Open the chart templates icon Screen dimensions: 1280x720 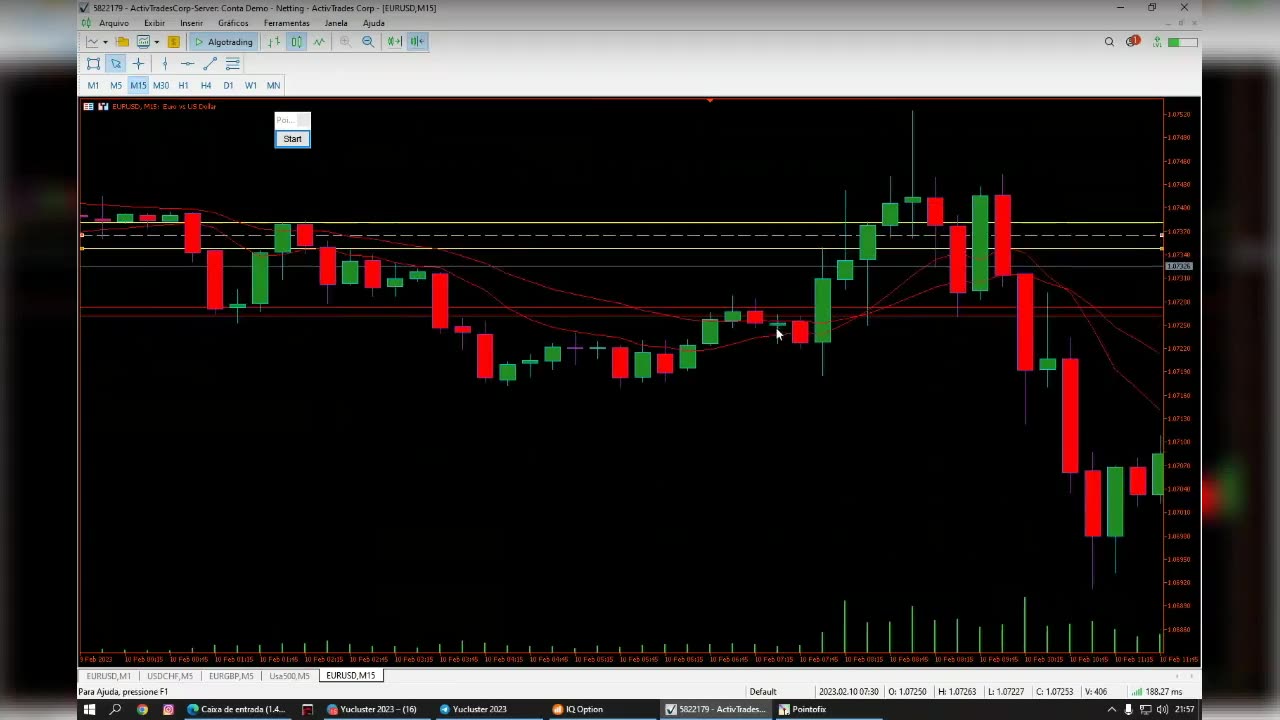(x=143, y=42)
